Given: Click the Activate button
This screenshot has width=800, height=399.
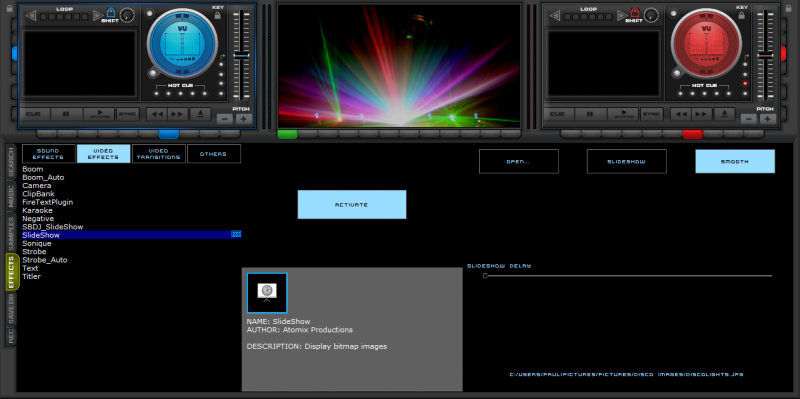Looking at the screenshot, I should click(352, 205).
